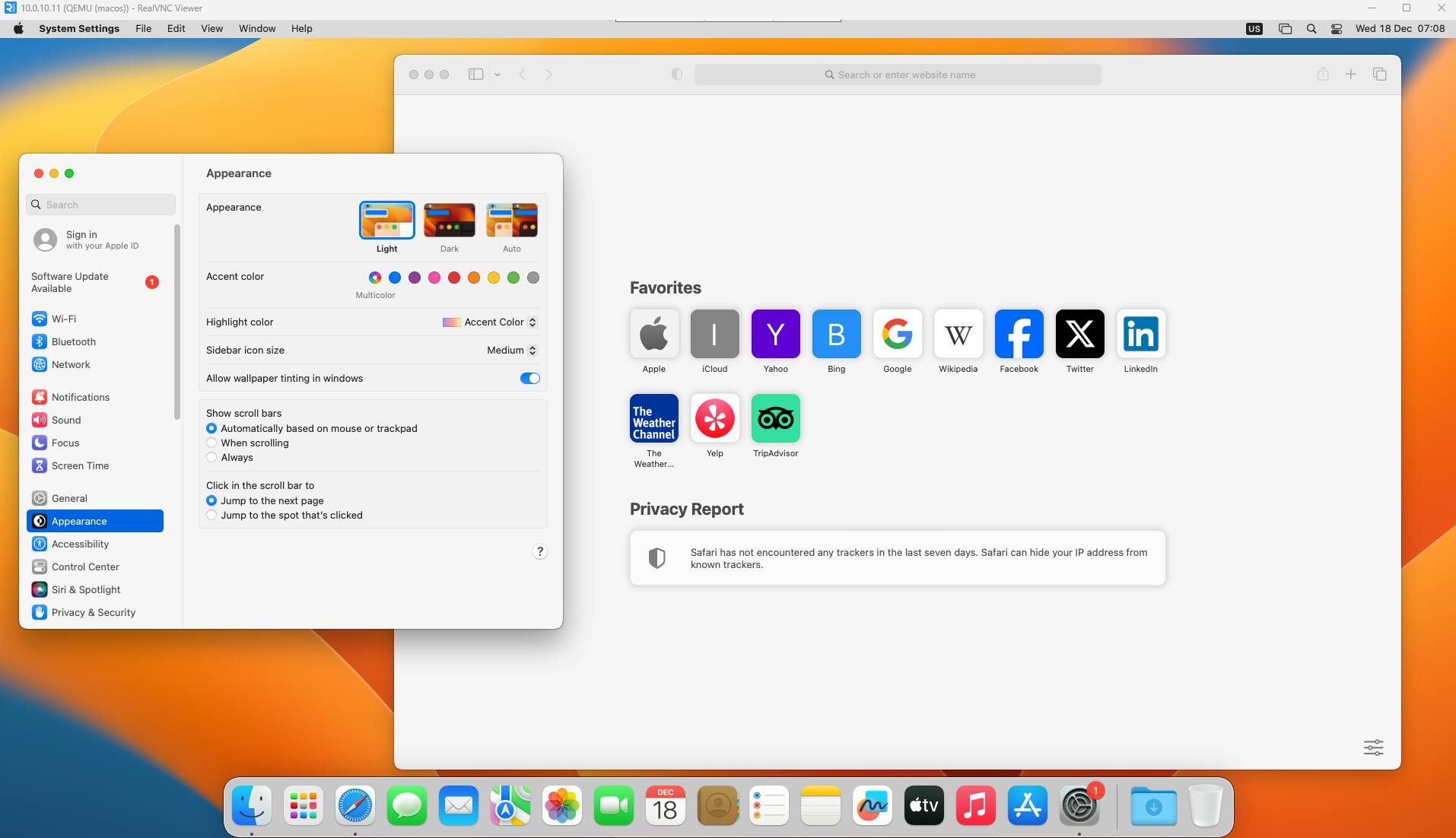Screen dimensions: 1456x838
Task: Expand Safari sidebar tab group chevron
Action: (498, 74)
